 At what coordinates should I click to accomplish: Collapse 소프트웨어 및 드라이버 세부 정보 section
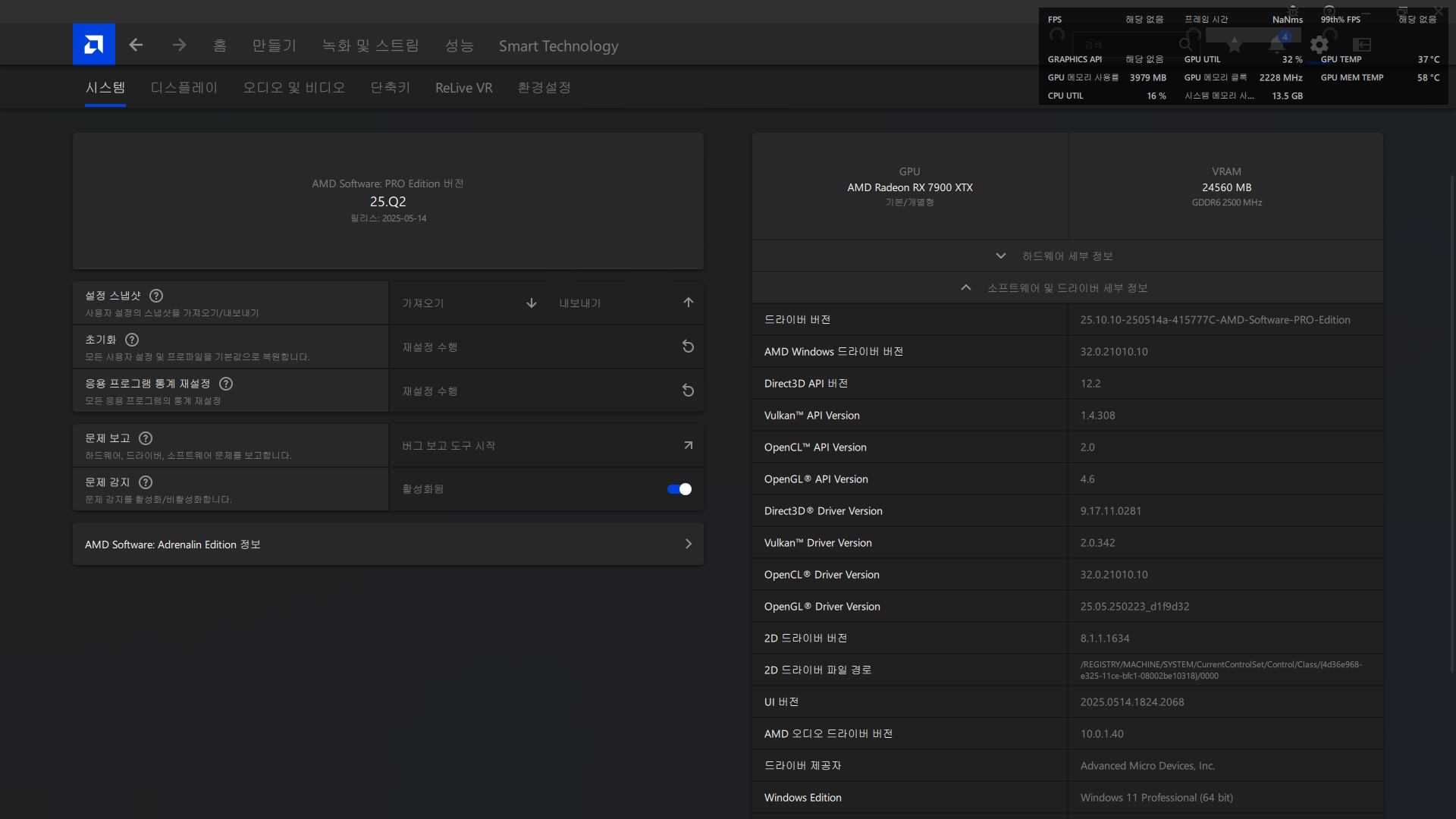click(x=1068, y=288)
